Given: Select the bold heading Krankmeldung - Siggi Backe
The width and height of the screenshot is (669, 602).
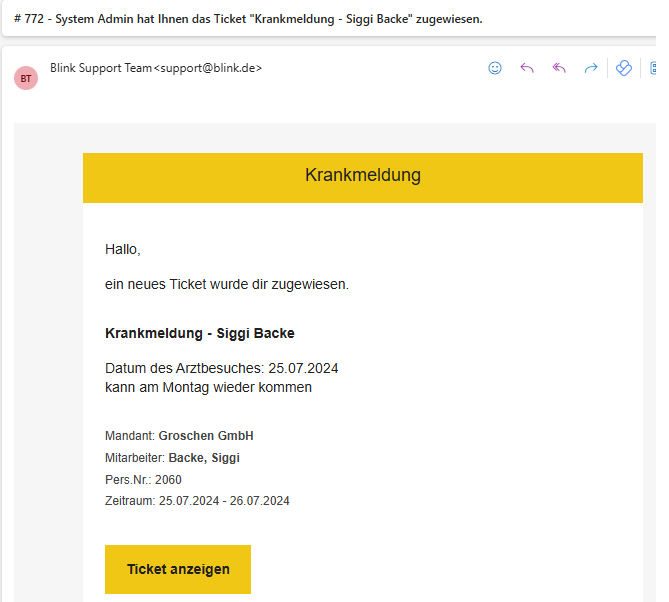Looking at the screenshot, I should pos(199,333).
